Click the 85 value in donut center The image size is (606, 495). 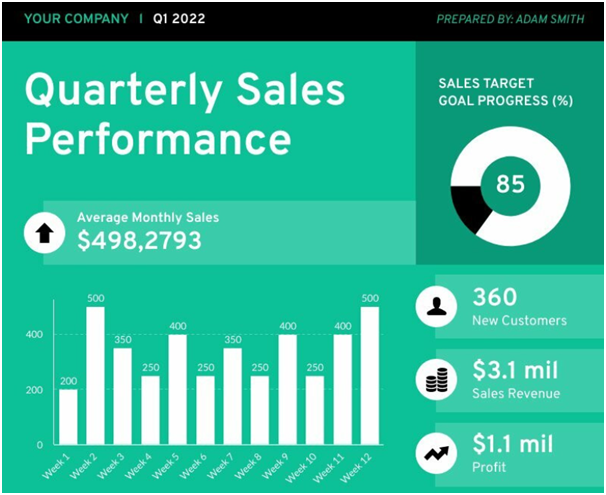(511, 184)
